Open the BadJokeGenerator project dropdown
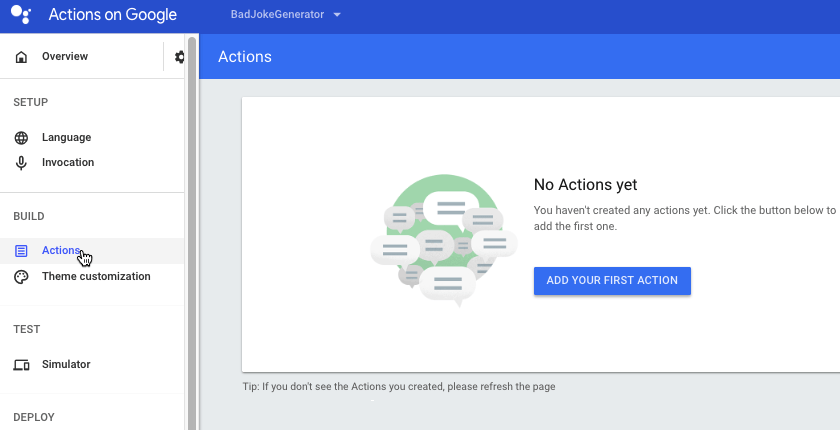 [x=286, y=14]
